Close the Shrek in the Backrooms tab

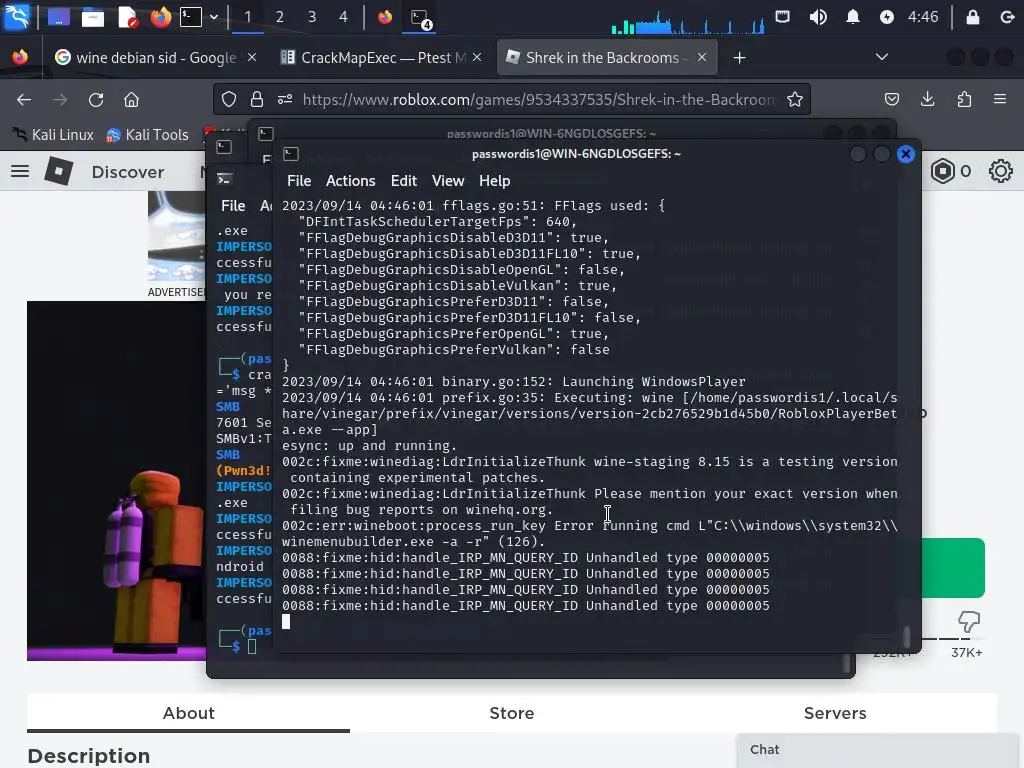point(701,57)
